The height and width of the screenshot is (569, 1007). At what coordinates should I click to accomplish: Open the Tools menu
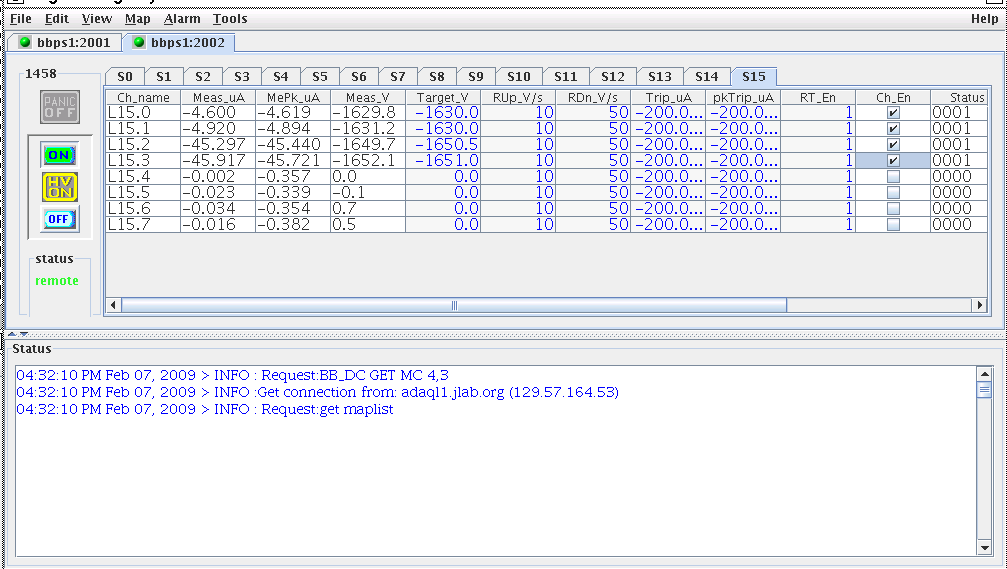click(230, 19)
